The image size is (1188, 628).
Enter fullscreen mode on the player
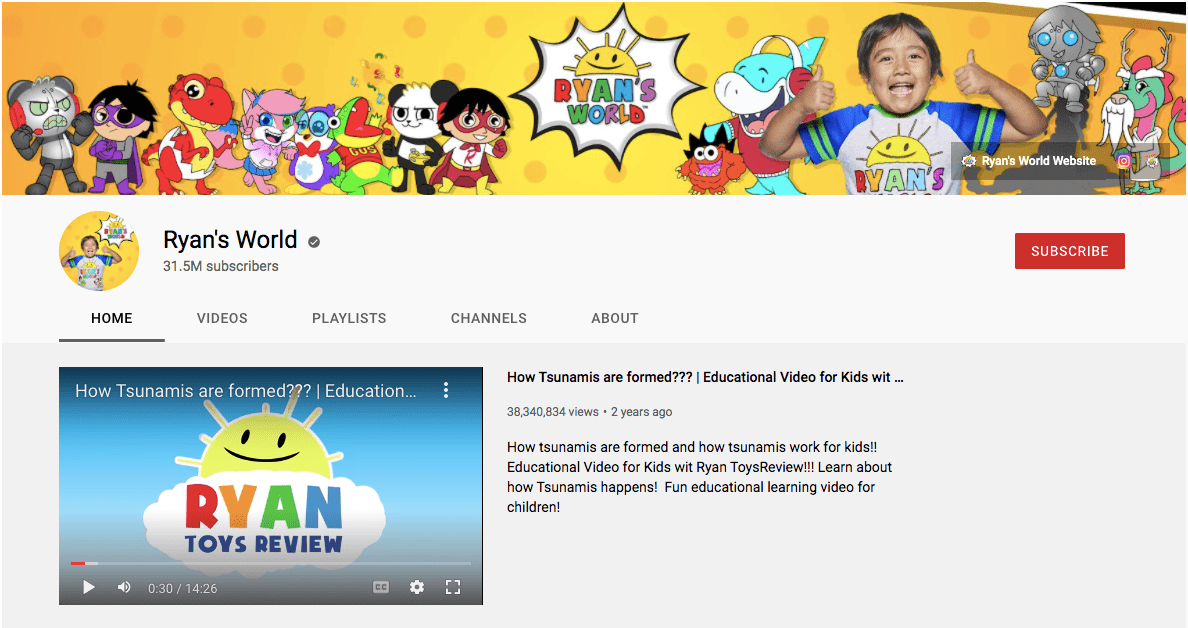453,587
